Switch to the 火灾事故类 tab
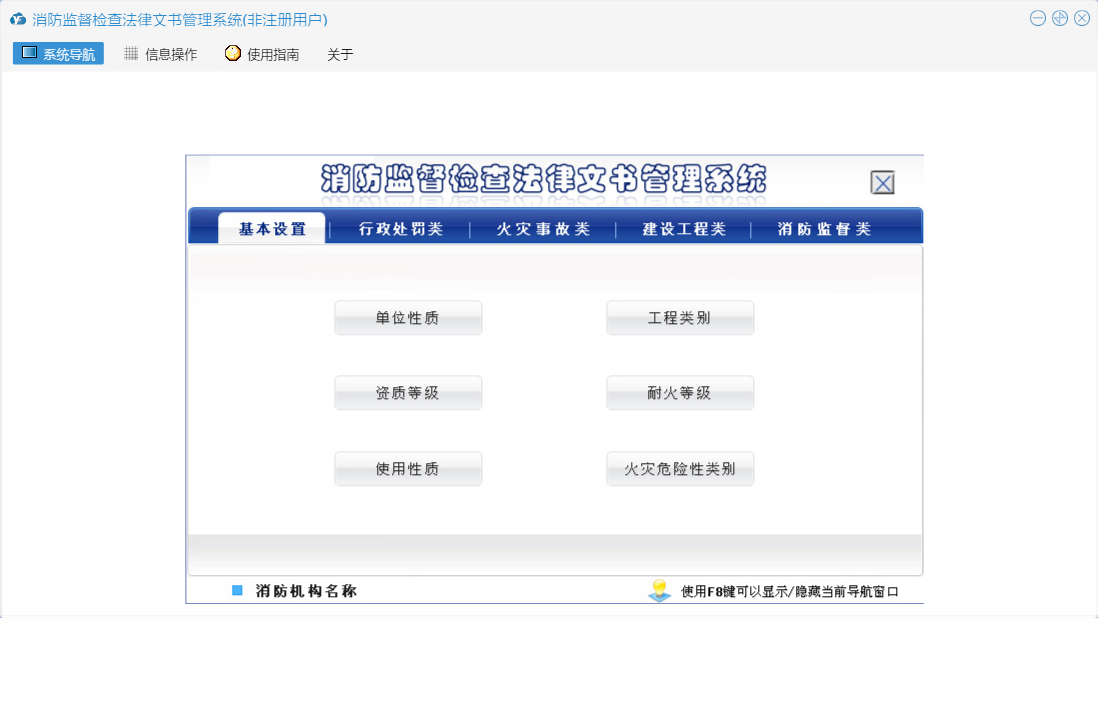 (543, 229)
